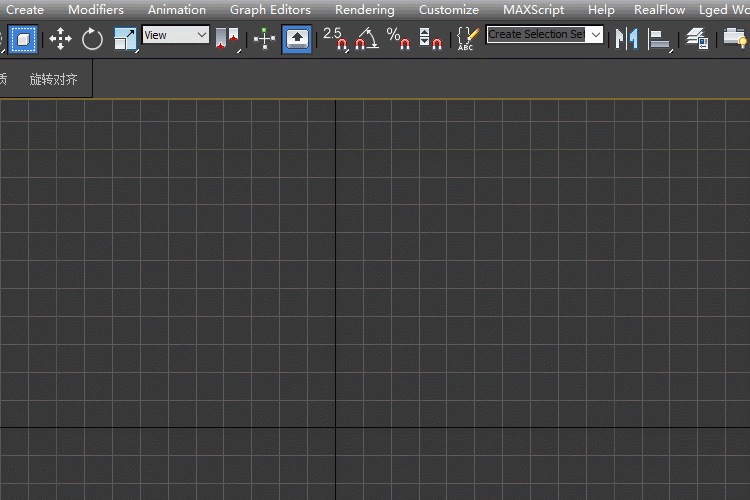This screenshot has height=500, width=750.
Task: Open the View reference coordinate dropdown
Action: [x=175, y=35]
